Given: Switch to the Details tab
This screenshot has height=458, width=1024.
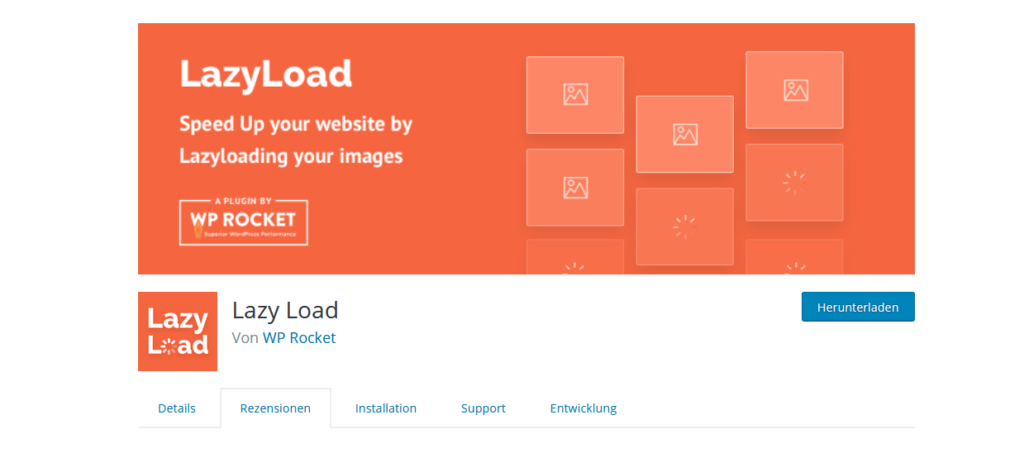Looking at the screenshot, I should (x=176, y=408).
